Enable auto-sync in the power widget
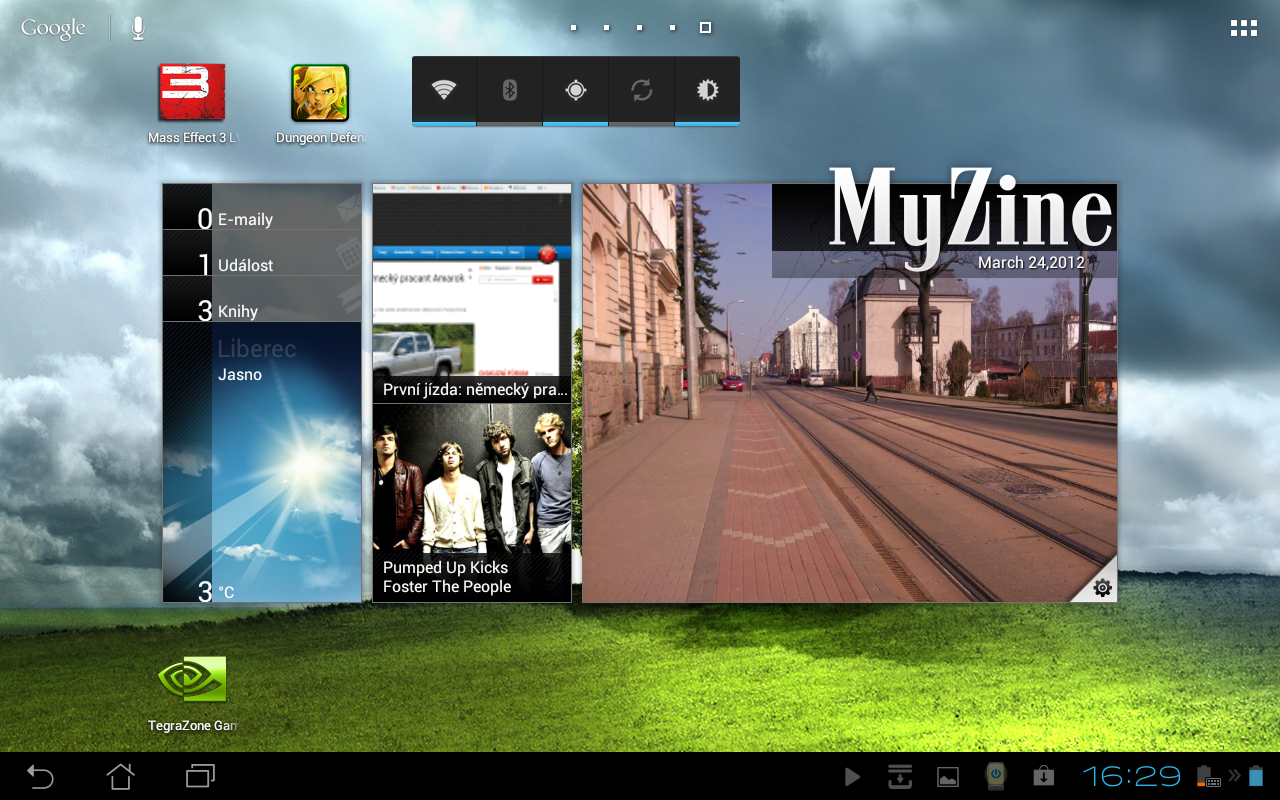Image resolution: width=1280 pixels, height=800 pixels. click(x=641, y=90)
